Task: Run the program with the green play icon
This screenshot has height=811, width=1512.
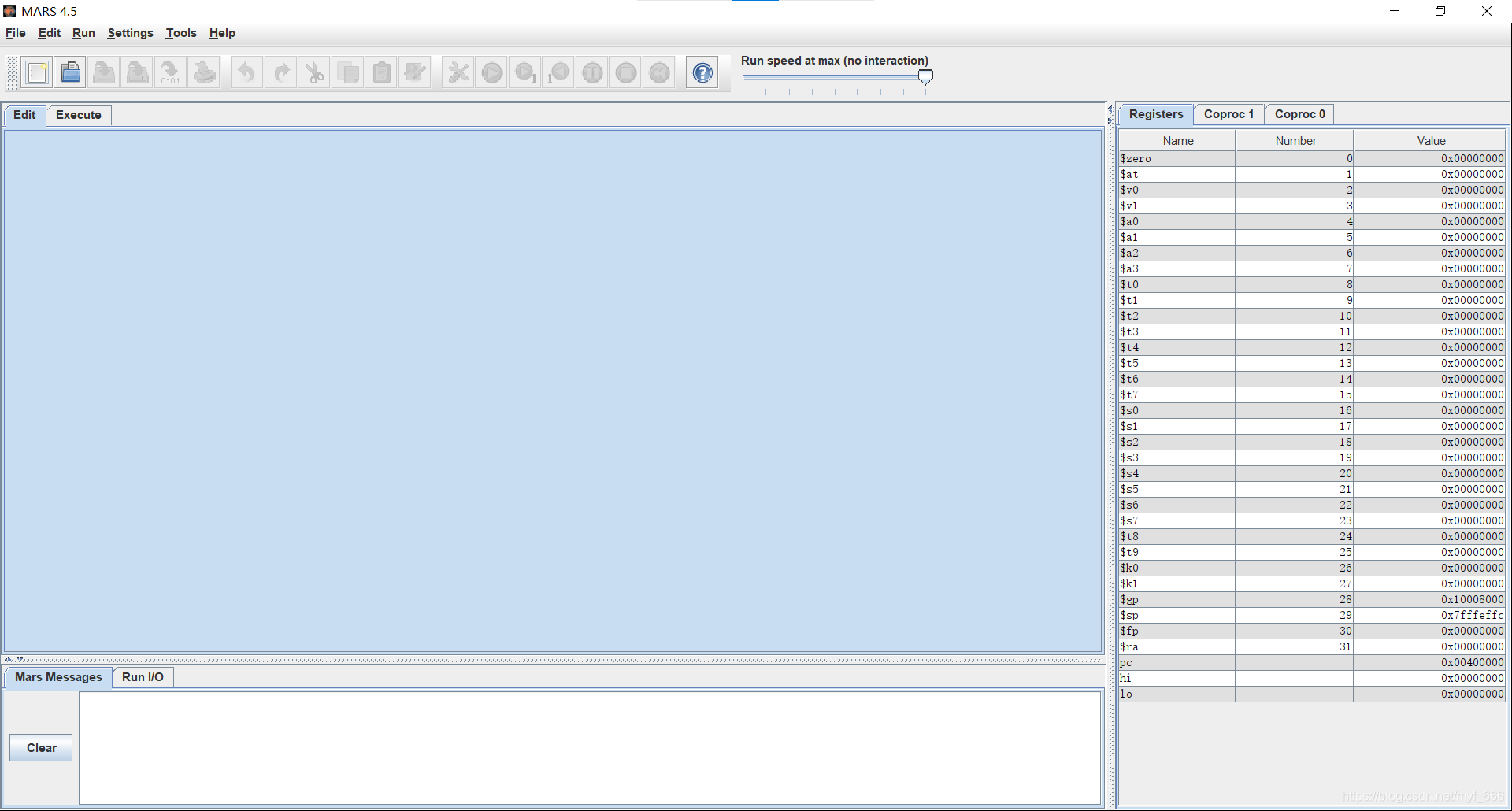Action: tap(492, 73)
